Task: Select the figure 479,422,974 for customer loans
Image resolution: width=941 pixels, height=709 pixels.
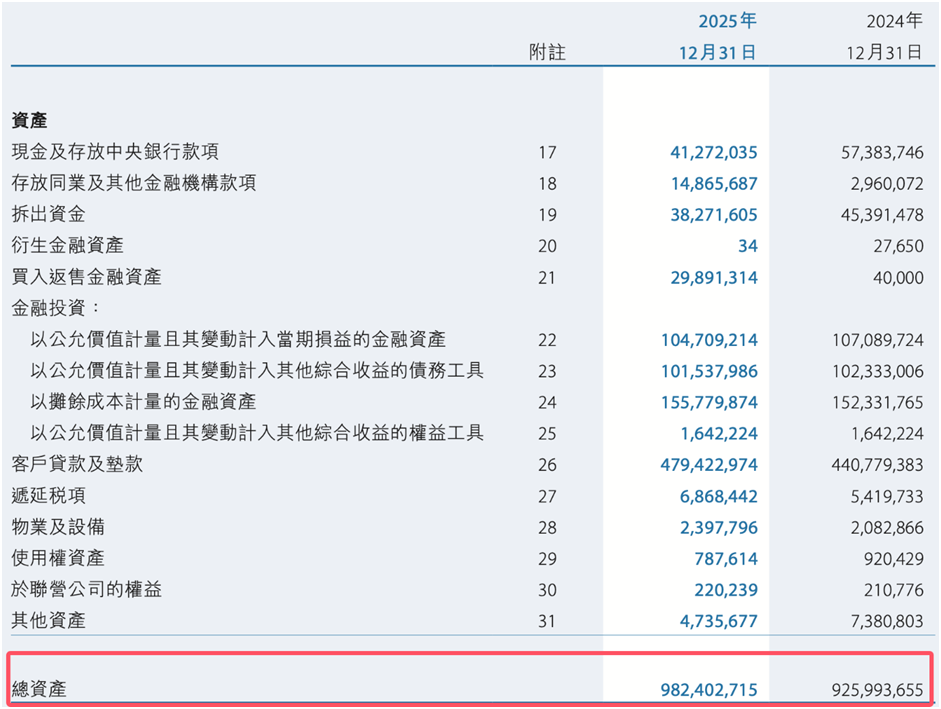Action: click(x=710, y=465)
